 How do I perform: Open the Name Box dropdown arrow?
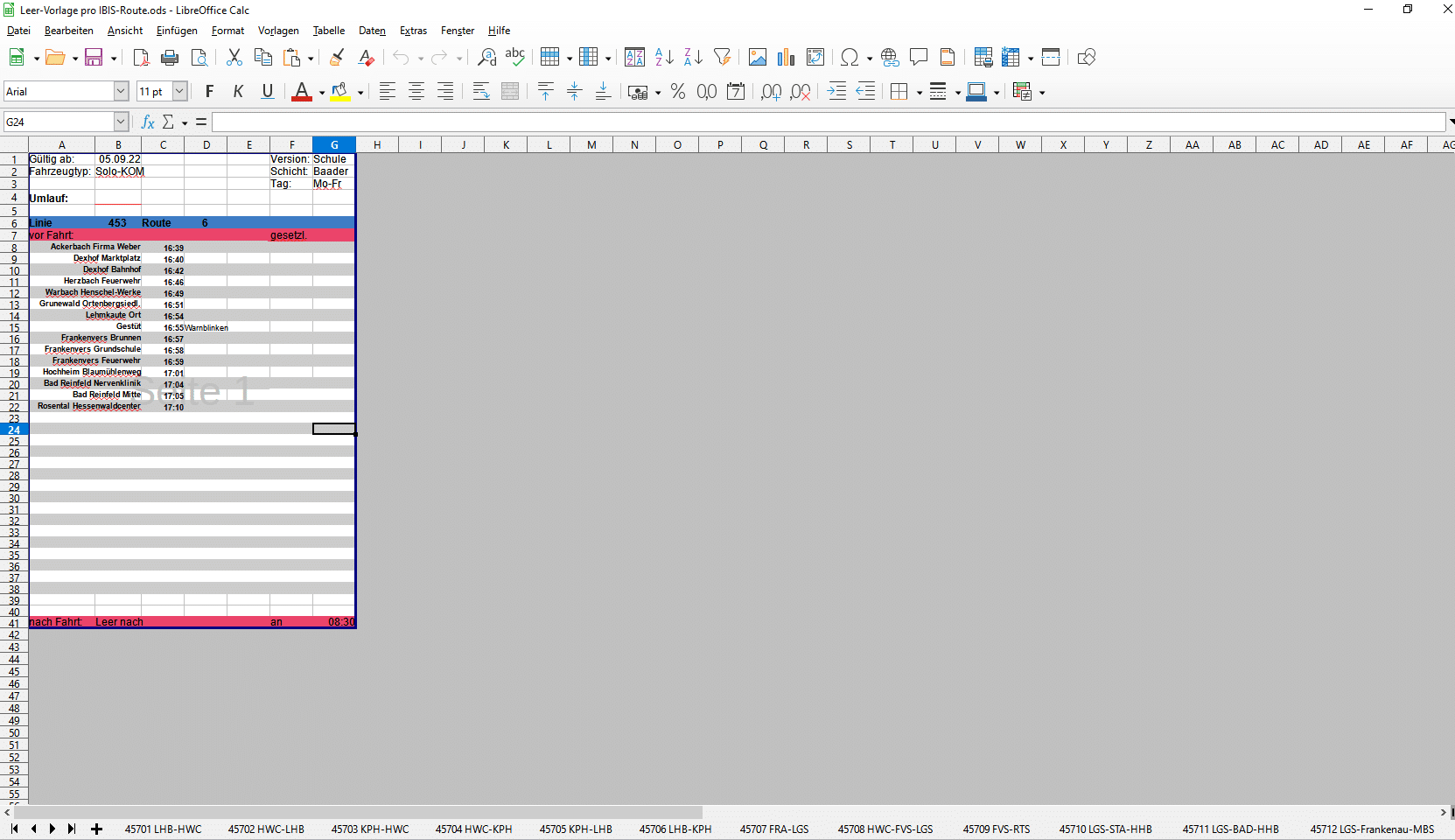pyautogui.click(x=121, y=122)
